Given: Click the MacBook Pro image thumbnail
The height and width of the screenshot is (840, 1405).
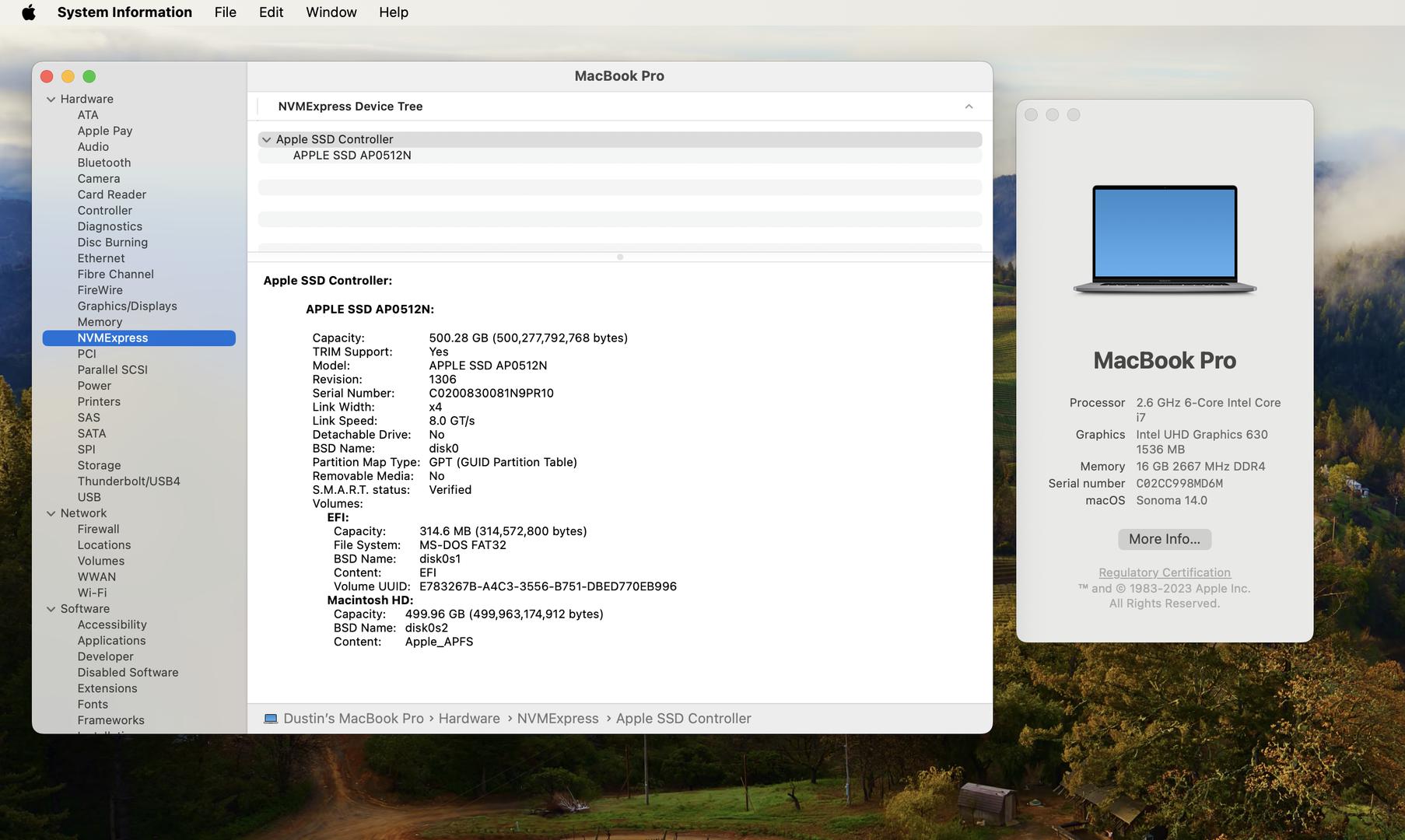Looking at the screenshot, I should [x=1164, y=240].
